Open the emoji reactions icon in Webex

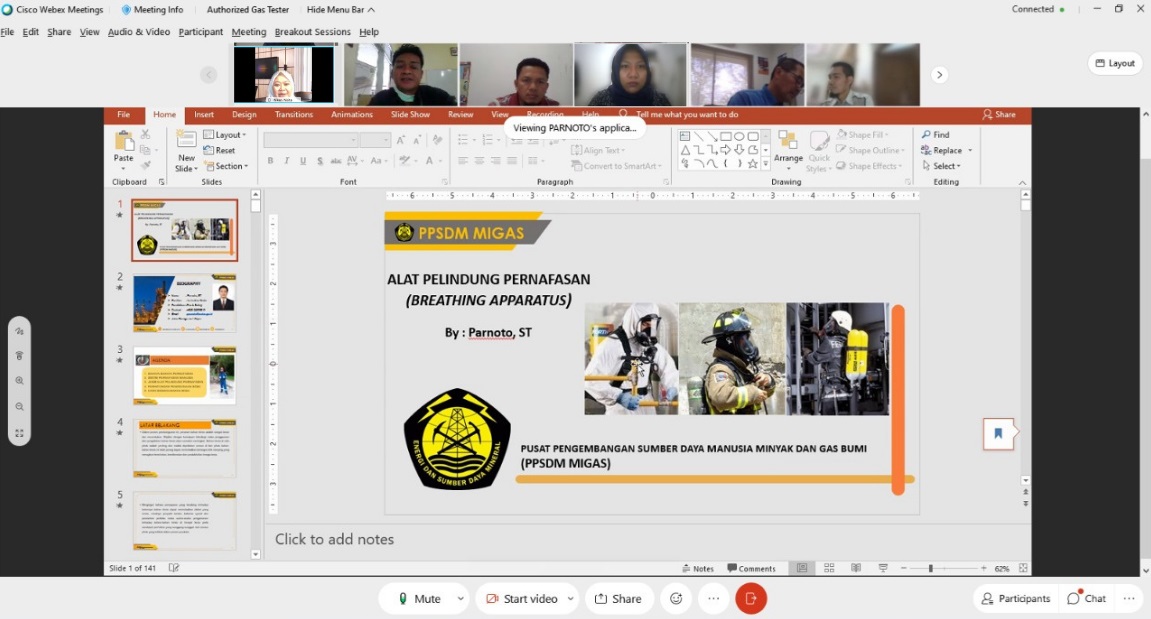(676, 598)
